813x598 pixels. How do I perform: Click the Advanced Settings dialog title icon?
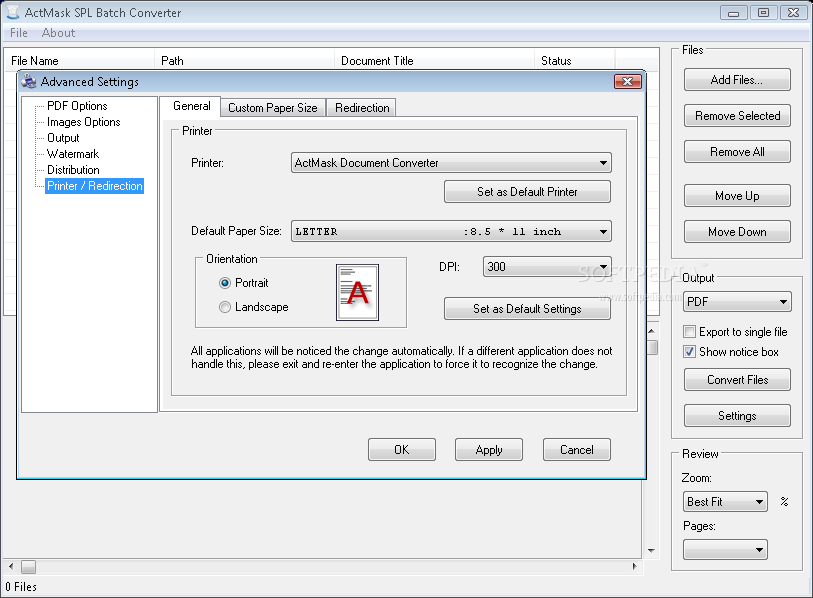(29, 81)
